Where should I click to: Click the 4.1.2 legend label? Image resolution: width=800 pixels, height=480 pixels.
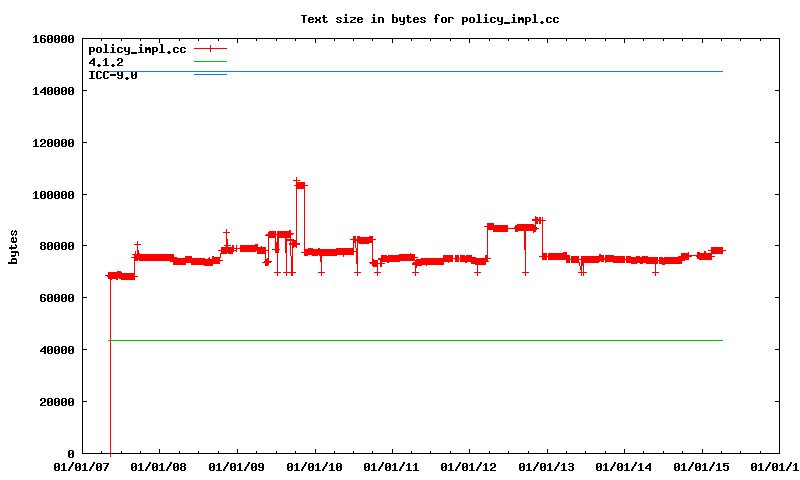click(106, 62)
